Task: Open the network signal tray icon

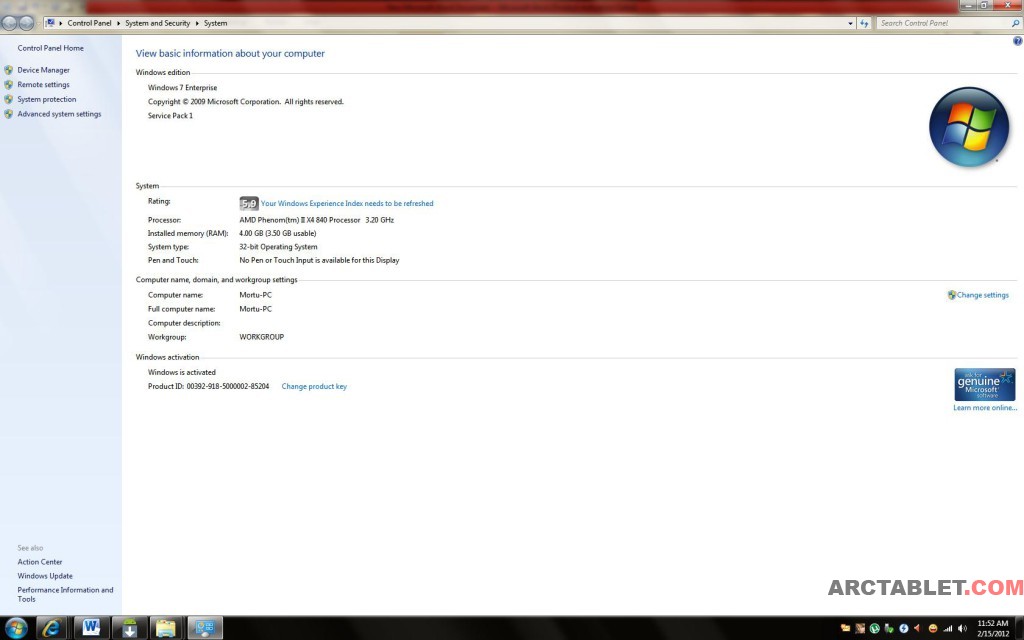Action: pos(948,628)
